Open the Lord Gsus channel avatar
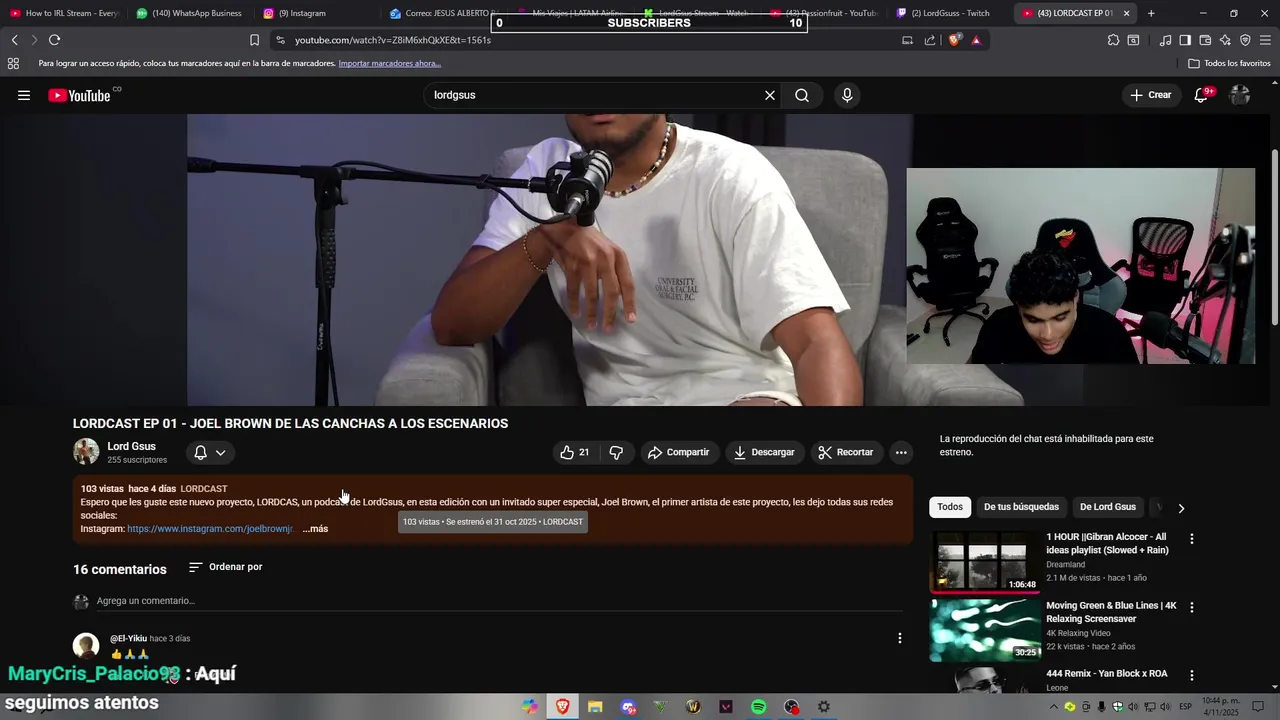This screenshot has width=1280, height=720. 86,452
